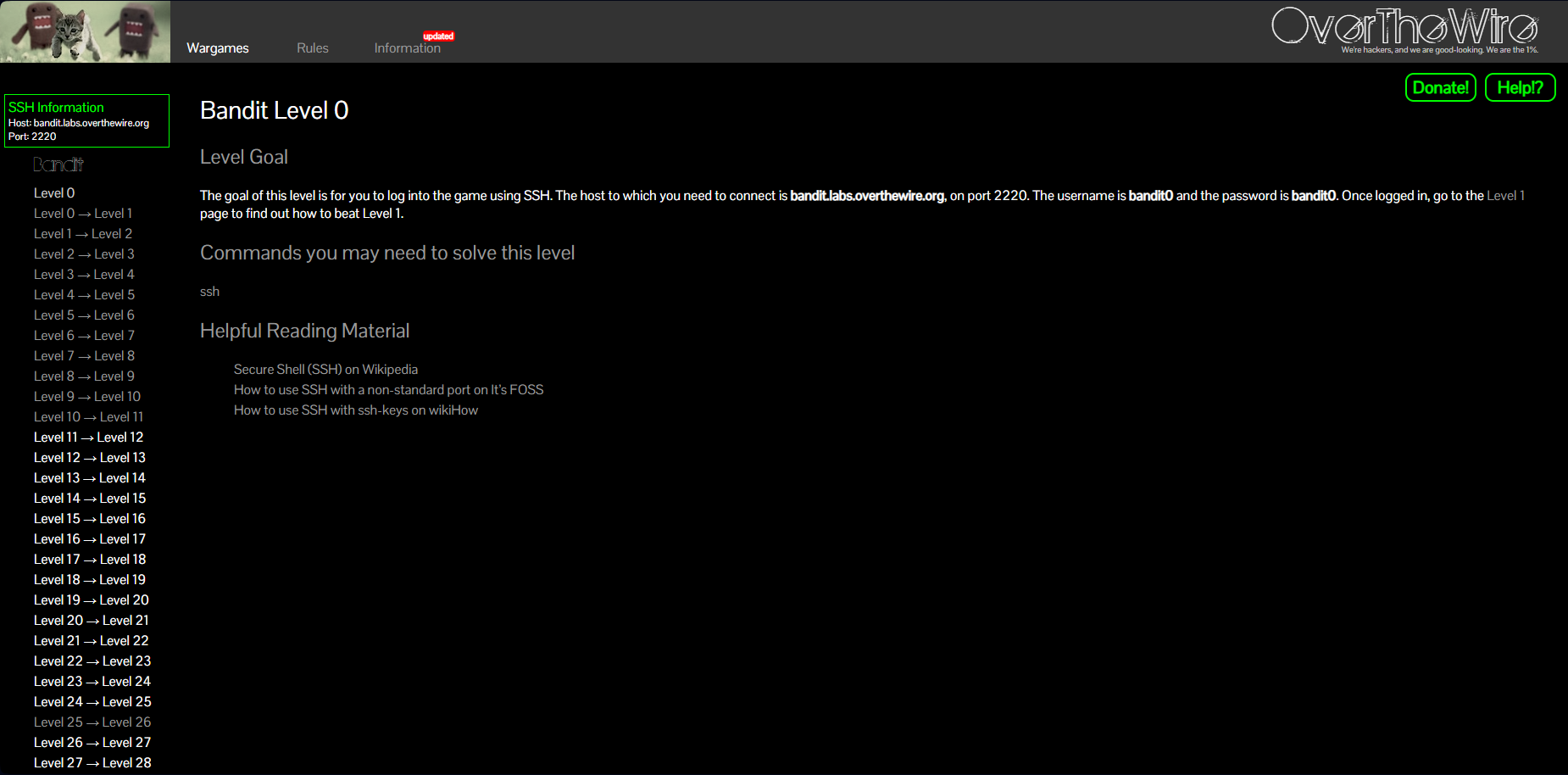Go to Level 14 → Level 15
The image size is (1568, 775).
click(90, 499)
